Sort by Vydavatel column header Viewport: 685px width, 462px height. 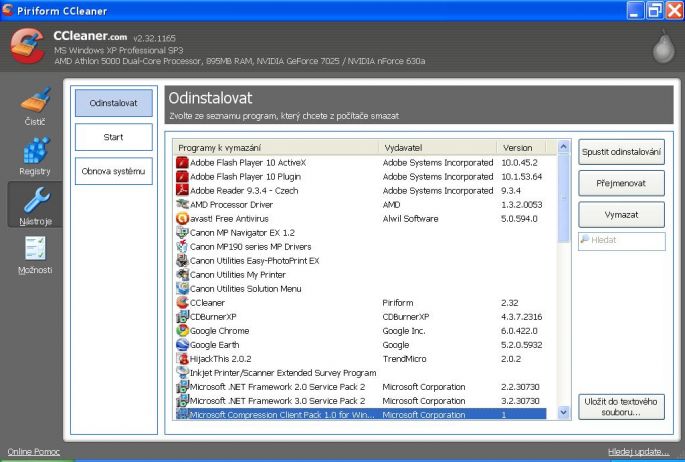[x=438, y=148]
